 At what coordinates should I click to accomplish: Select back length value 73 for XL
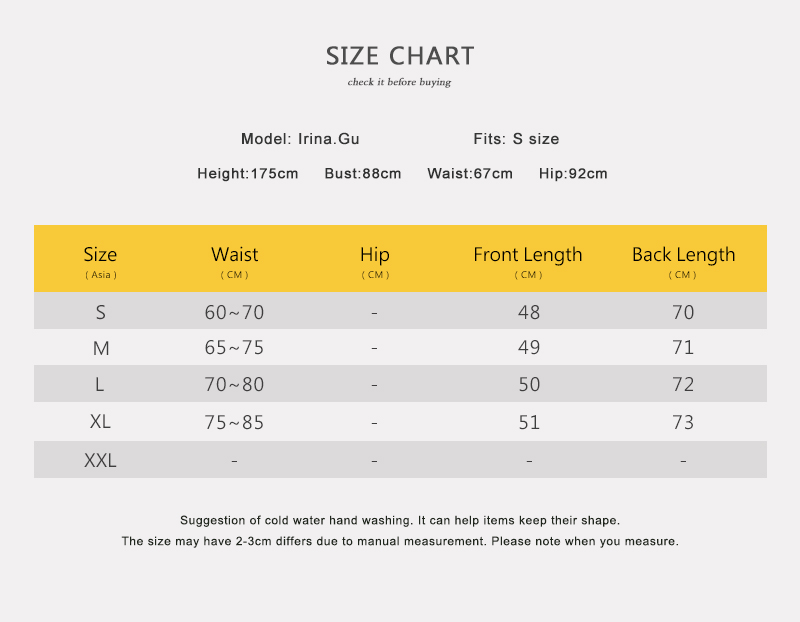(683, 422)
